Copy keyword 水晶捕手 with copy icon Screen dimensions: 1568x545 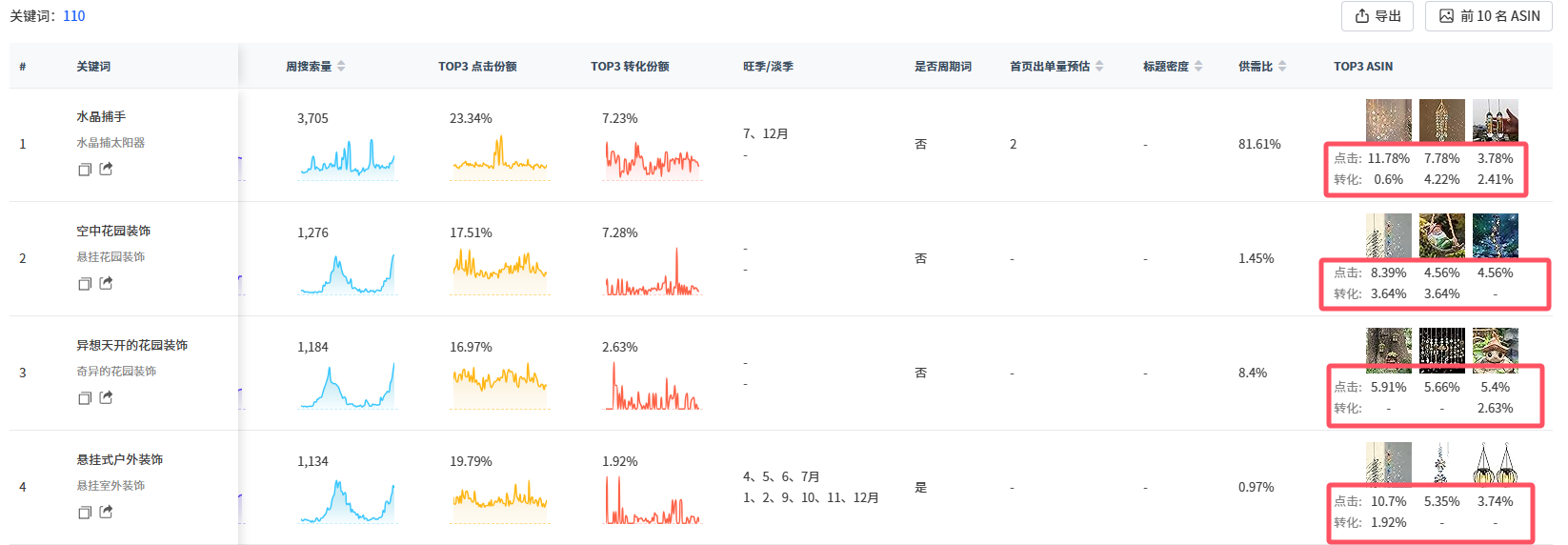coord(85,170)
